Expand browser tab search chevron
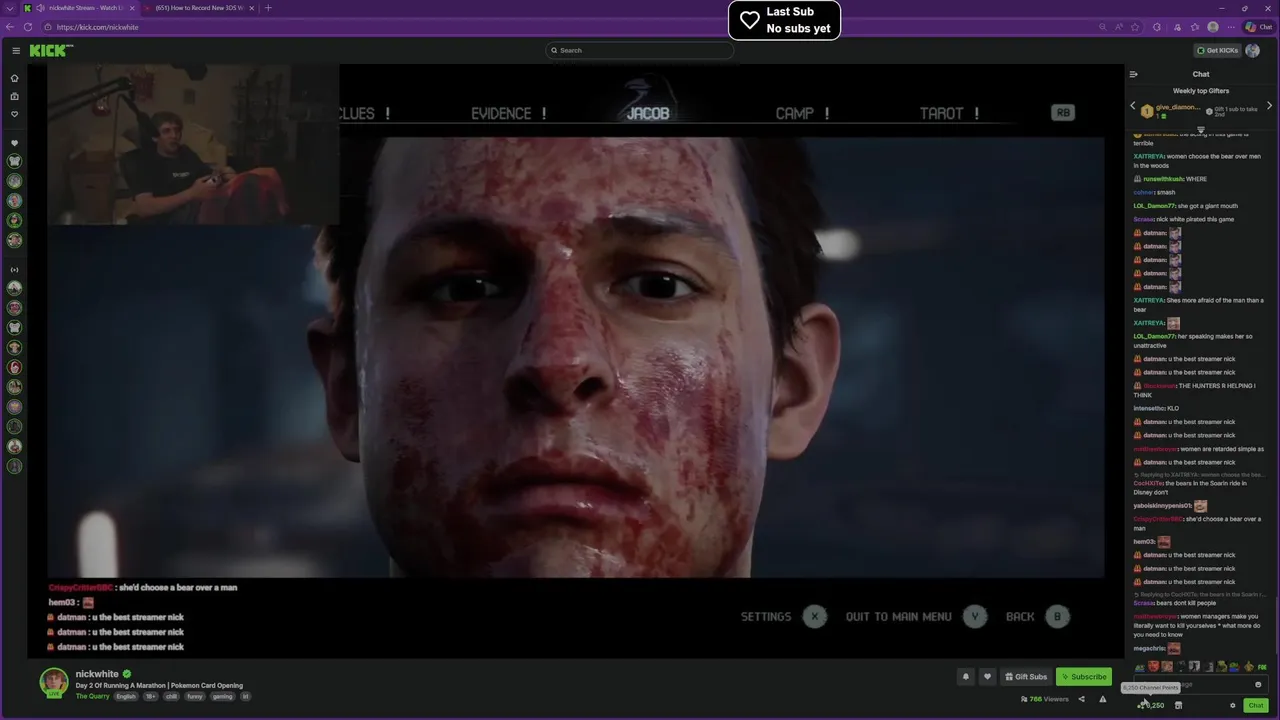This screenshot has height=720, width=1280. [10, 8]
